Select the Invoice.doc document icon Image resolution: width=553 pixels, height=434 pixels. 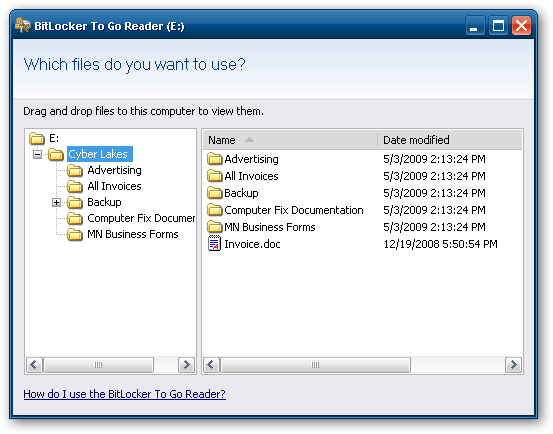coord(214,244)
